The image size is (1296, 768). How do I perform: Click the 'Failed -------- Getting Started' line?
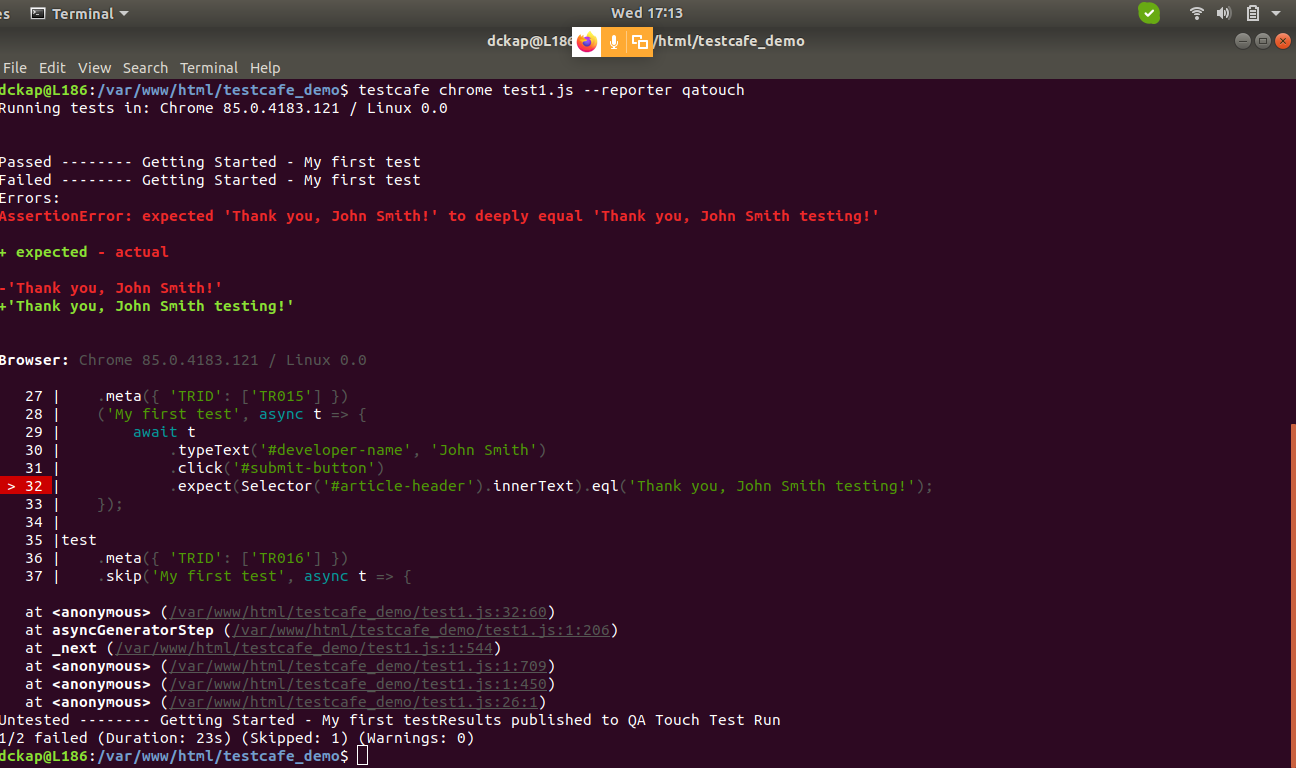pos(210,180)
